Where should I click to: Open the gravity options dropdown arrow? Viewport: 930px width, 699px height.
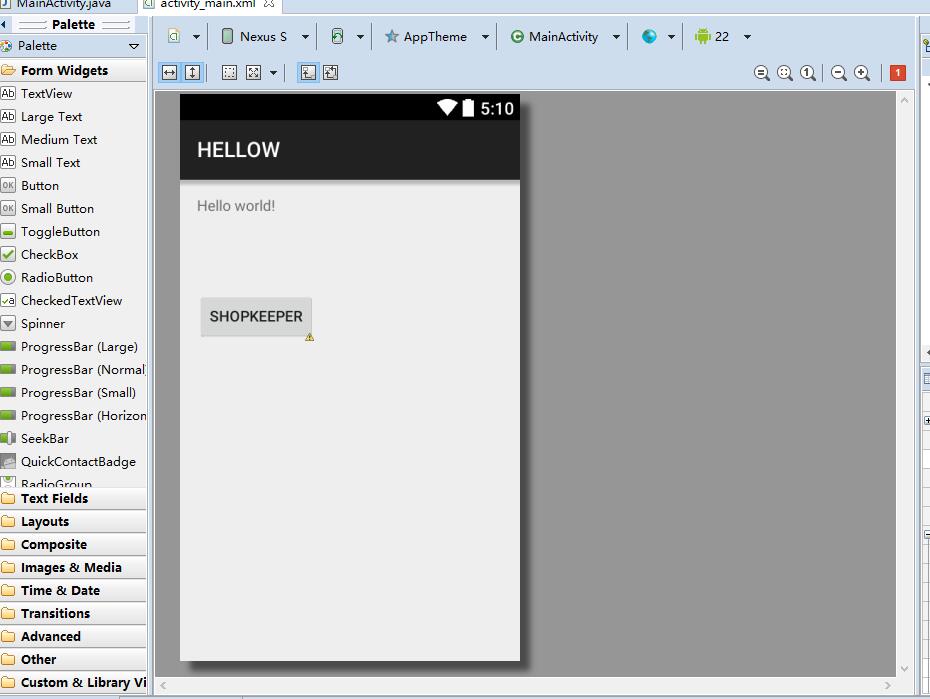pyautogui.click(x=273, y=73)
